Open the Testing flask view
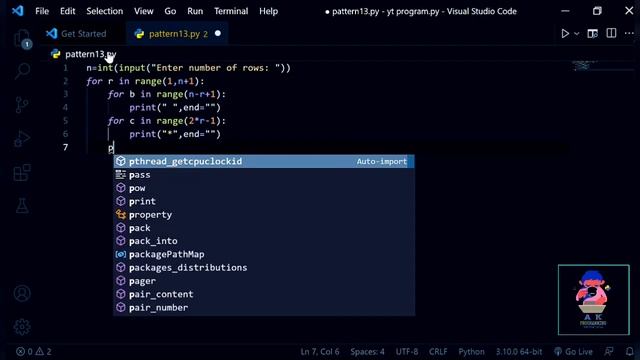 (22, 206)
